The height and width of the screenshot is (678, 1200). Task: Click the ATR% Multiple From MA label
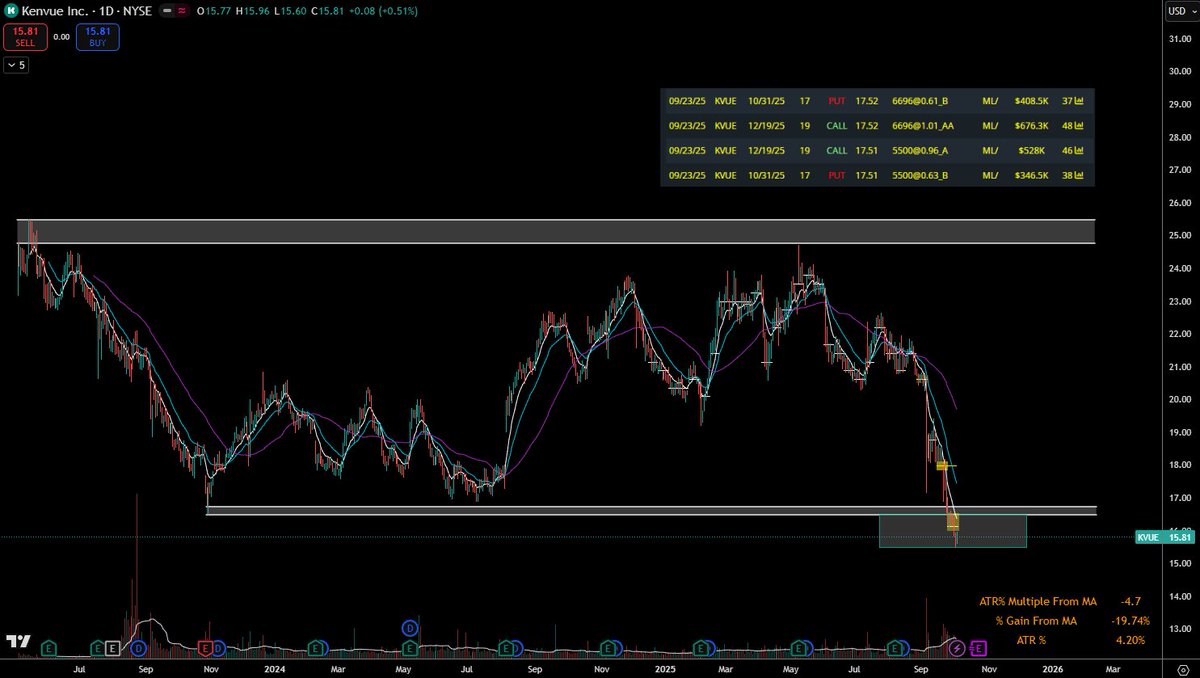coord(1038,602)
